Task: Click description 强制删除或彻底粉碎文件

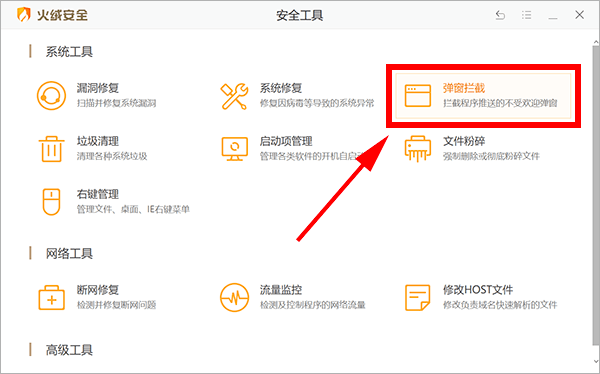Action: [x=491, y=156]
